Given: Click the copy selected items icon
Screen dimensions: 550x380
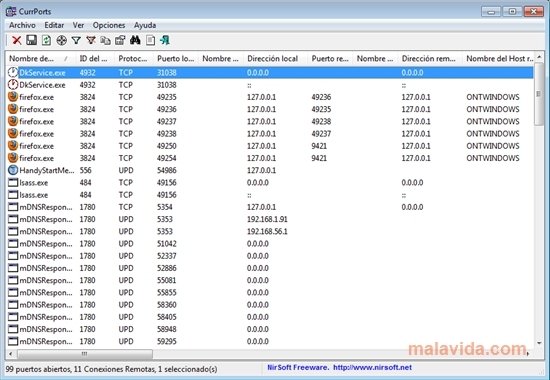Looking at the screenshot, I should click(106, 40).
